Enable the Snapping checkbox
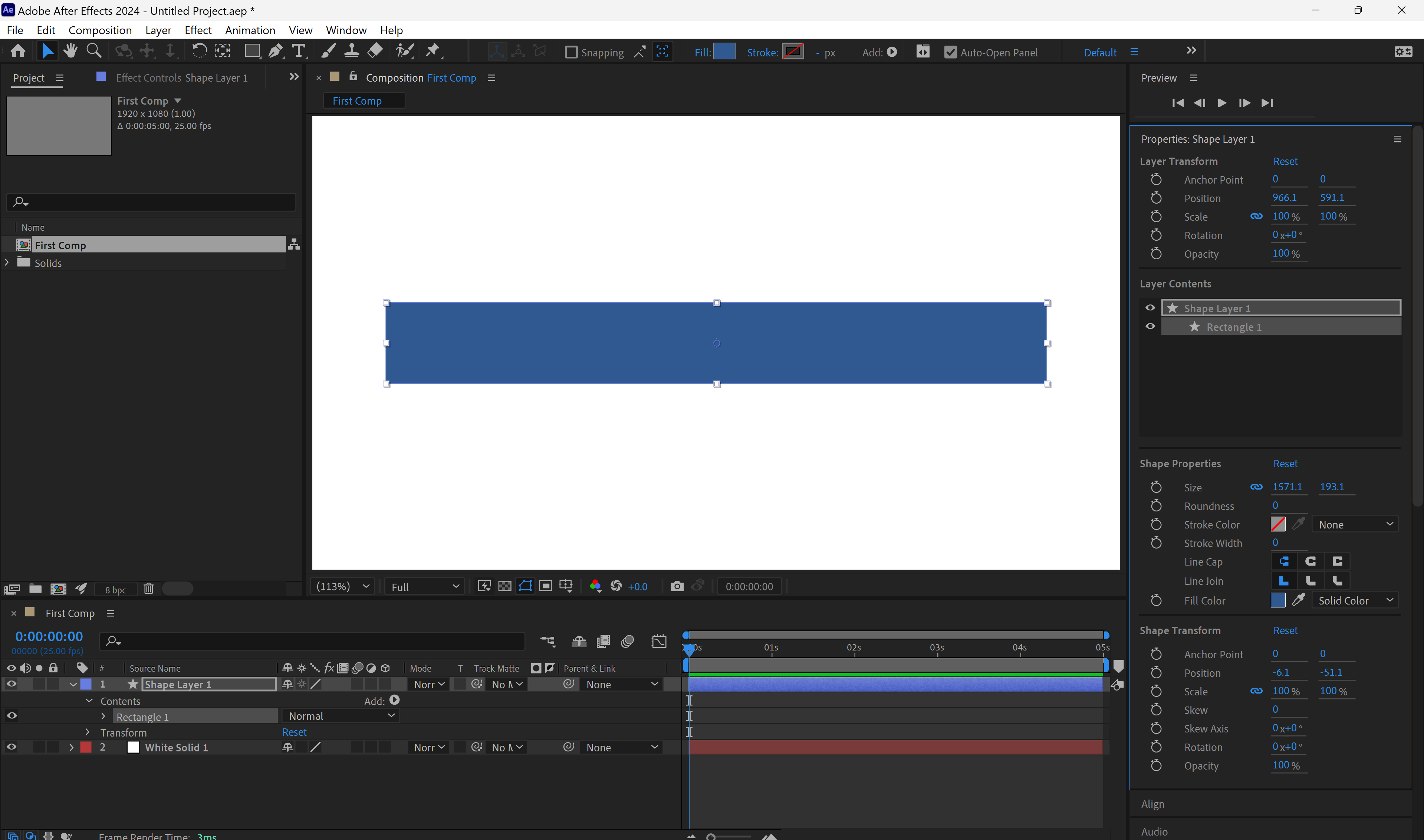Screen dimensions: 1424x840 [572, 52]
